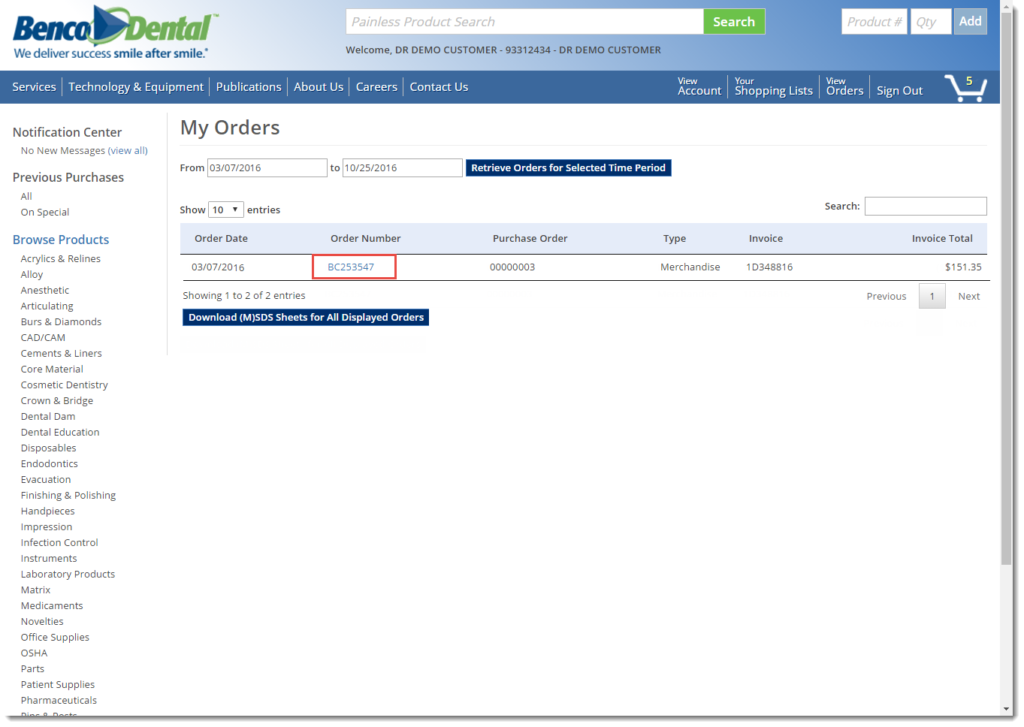Image resolution: width=1024 pixels, height=727 pixels.
Task: Click Sign Out in the navigation bar
Action: 898,89
